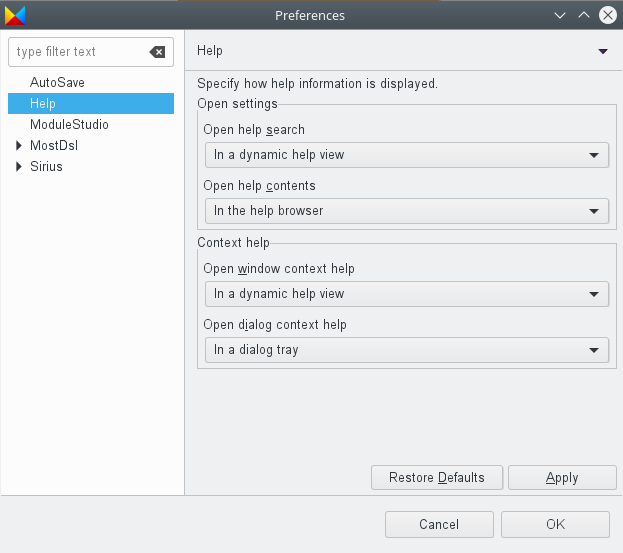This screenshot has width=623, height=553.
Task: Click the Restore Defaults button
Action: (x=437, y=478)
